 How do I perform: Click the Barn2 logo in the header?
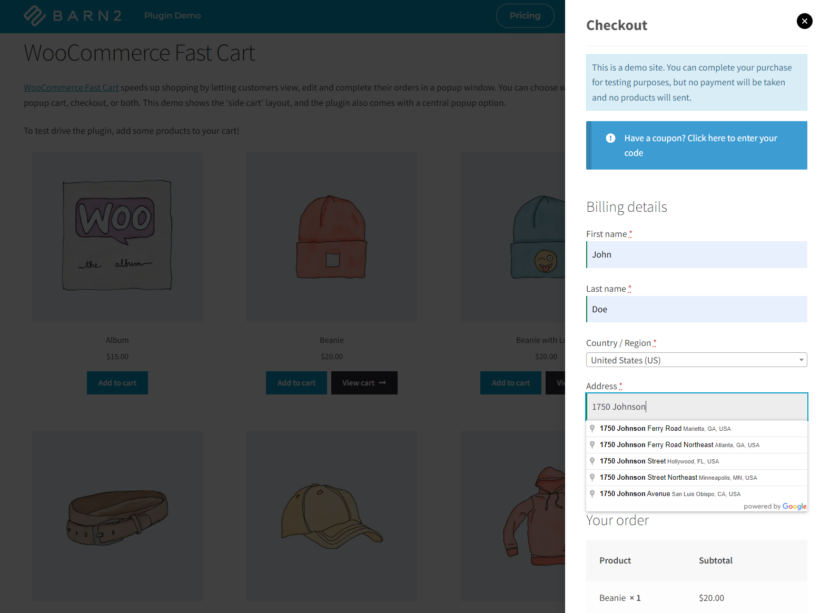[71, 15]
